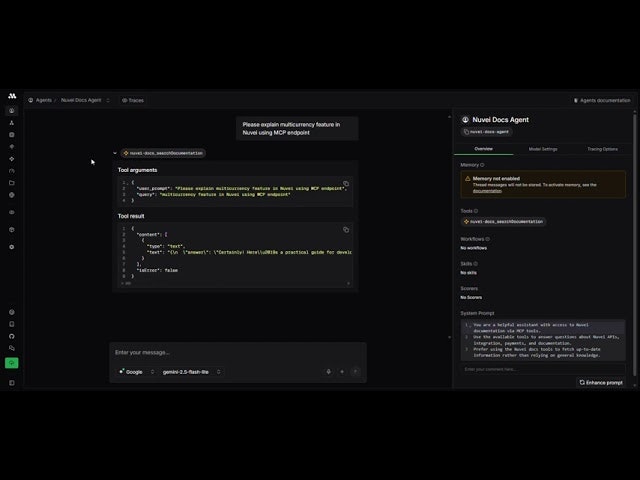The width and height of the screenshot is (640, 480).
Task: Open the Agents documentation link
Action: (602, 100)
